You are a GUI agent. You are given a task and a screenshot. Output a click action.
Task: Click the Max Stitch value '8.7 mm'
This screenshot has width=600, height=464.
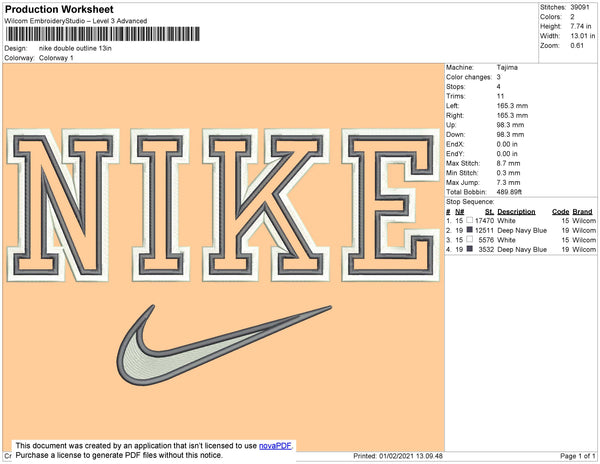click(x=509, y=163)
